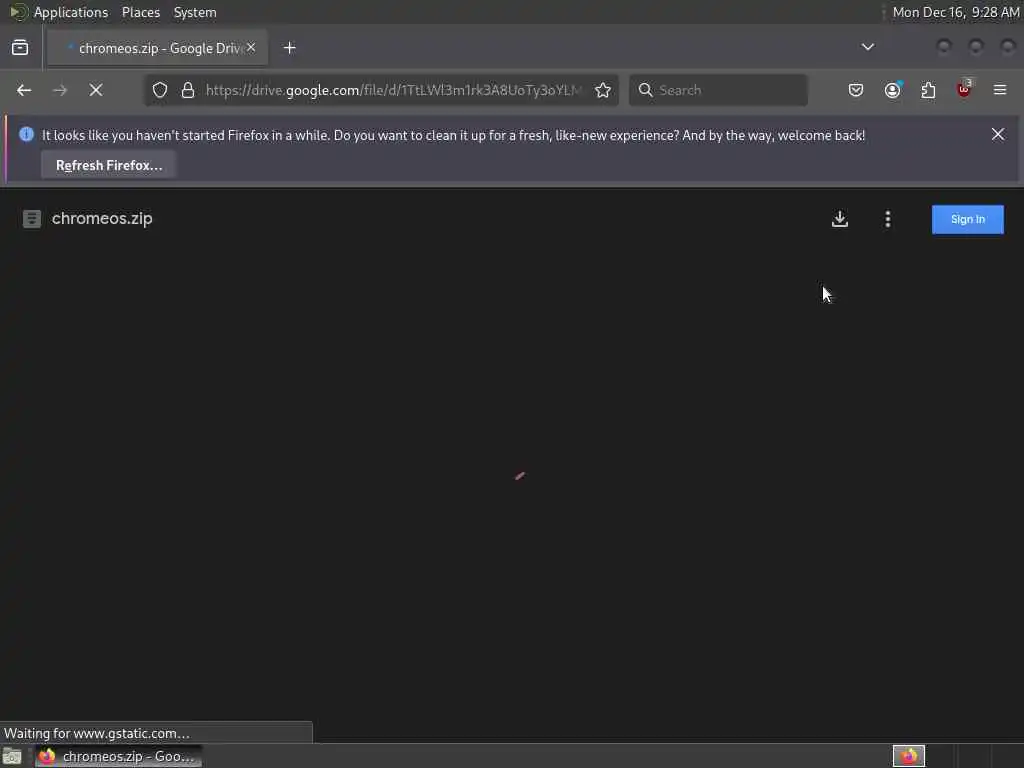Focus the Search input field

tap(718, 90)
